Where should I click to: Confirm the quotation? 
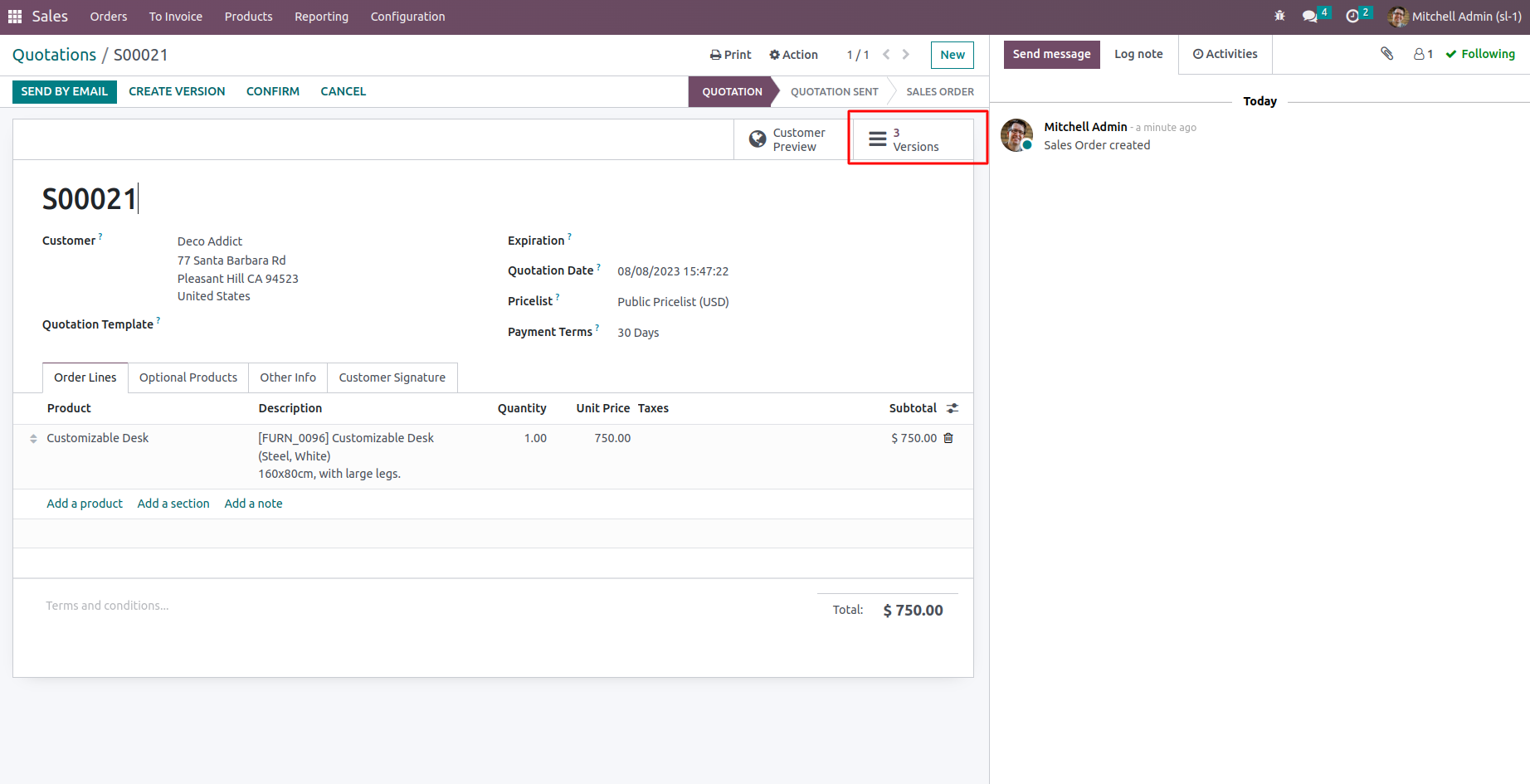coord(273,91)
